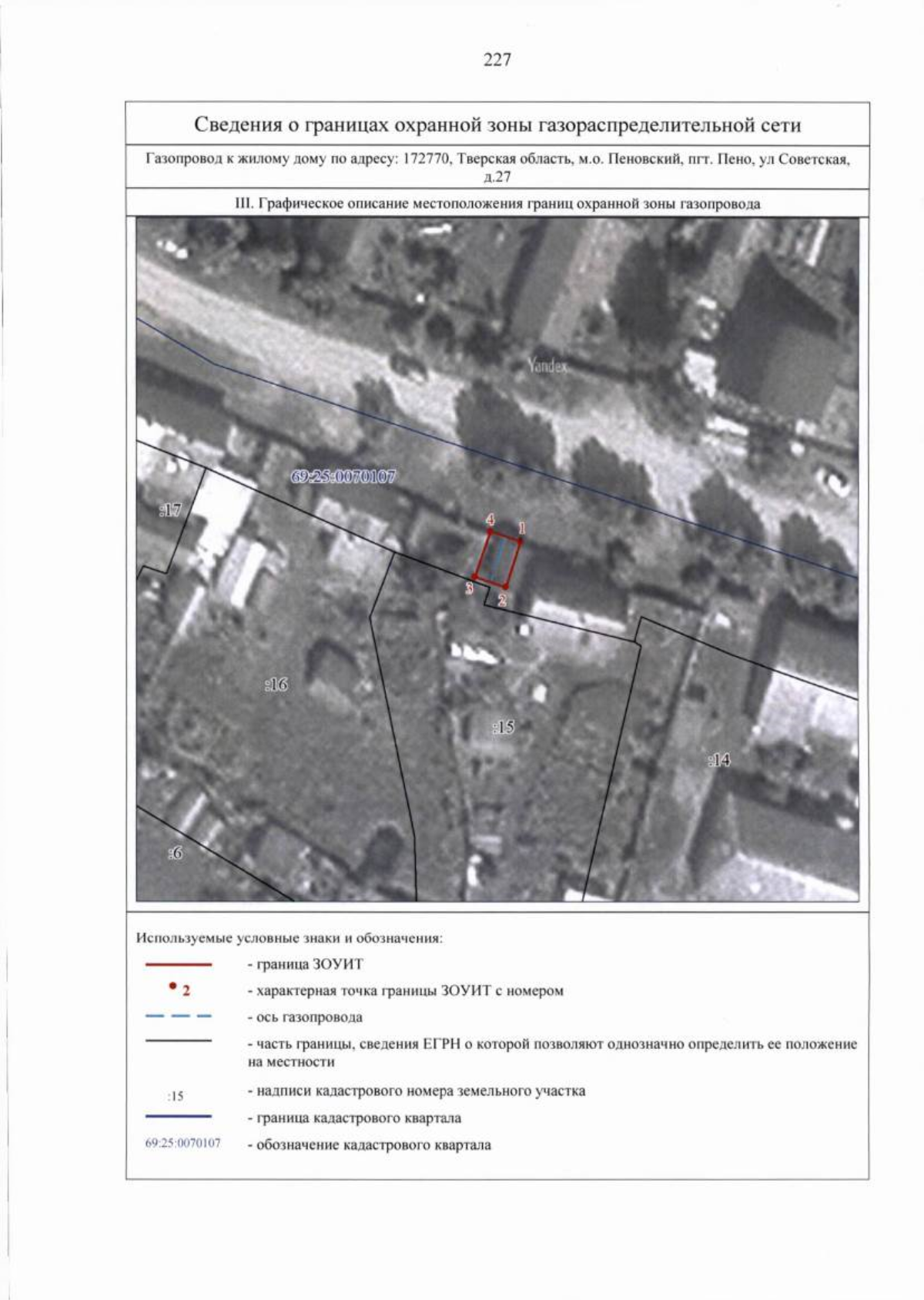Click the page number 227
Viewport: 924px width, 1300px height.
coord(497,59)
